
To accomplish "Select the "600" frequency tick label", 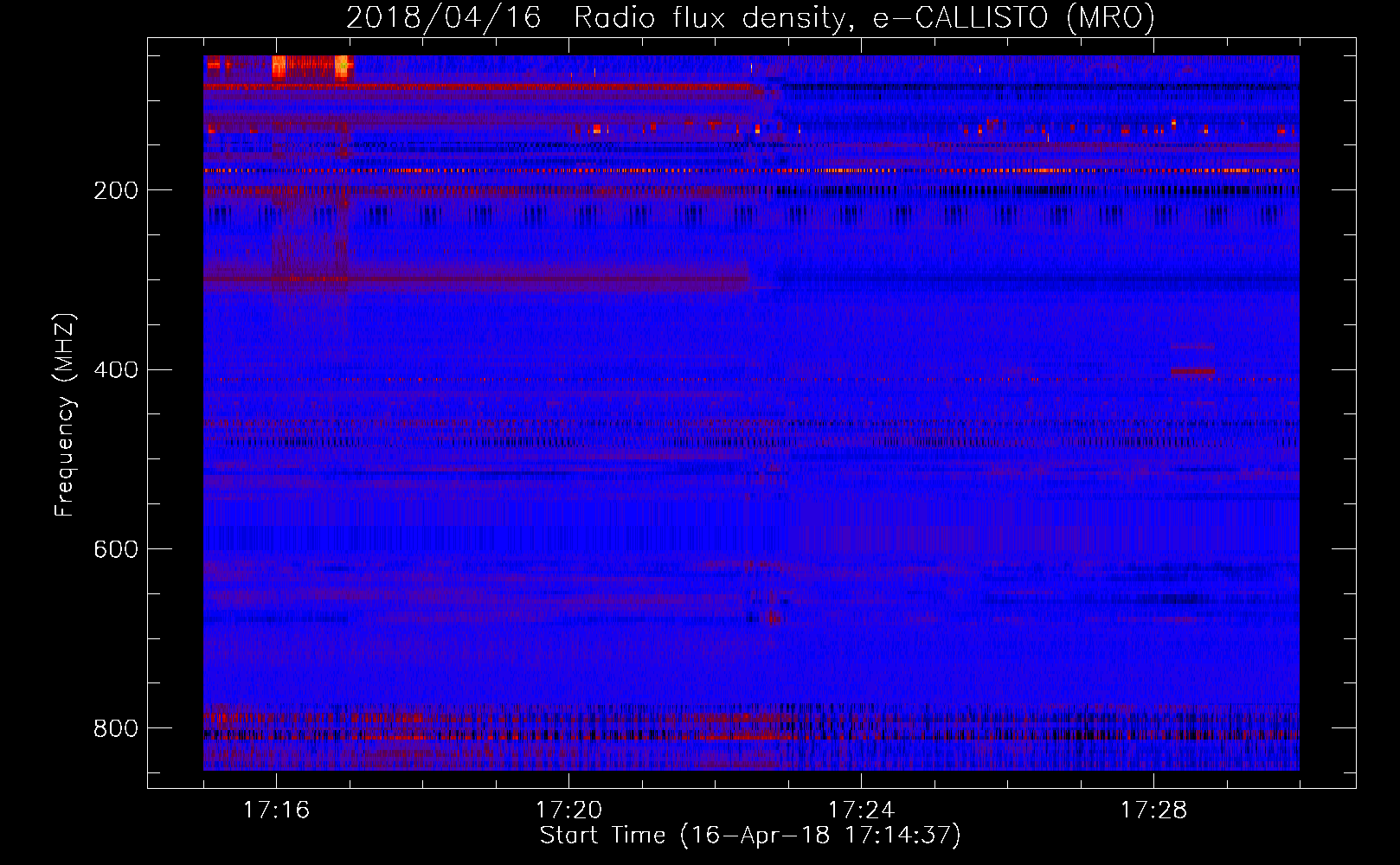I will (x=116, y=549).
